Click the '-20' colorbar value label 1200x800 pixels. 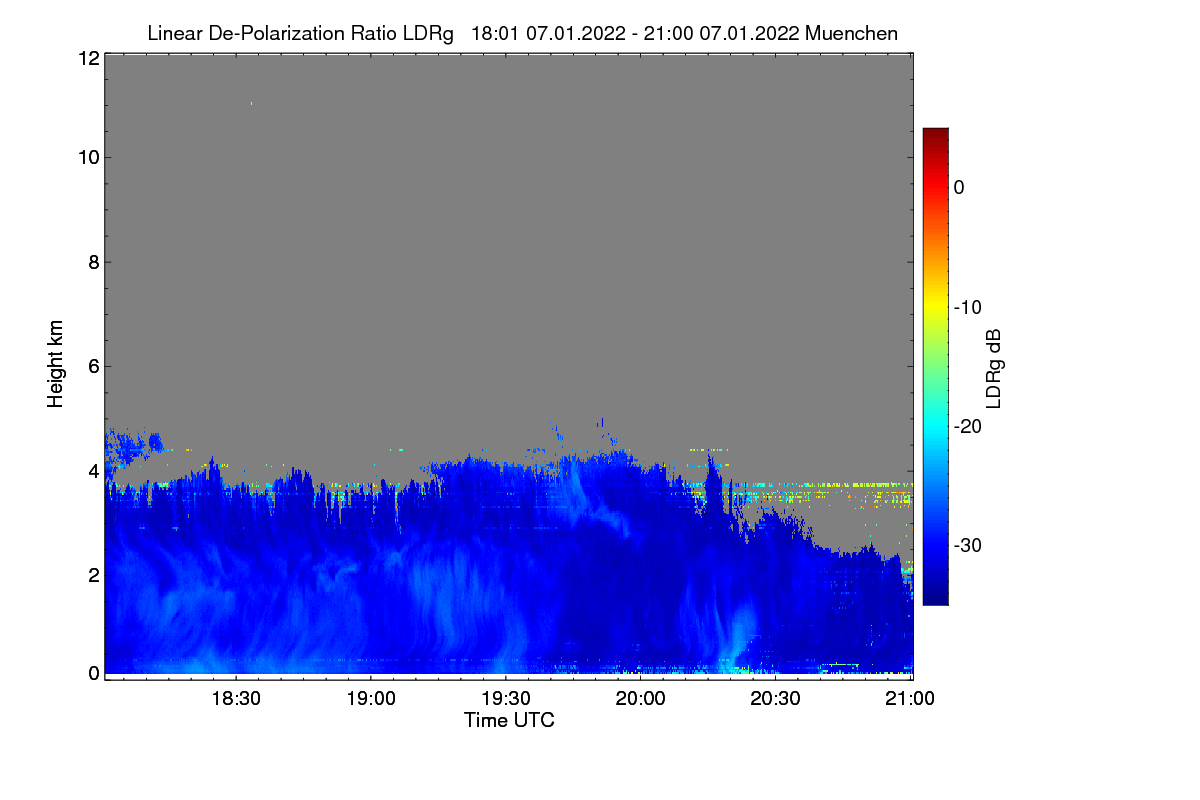(968, 426)
